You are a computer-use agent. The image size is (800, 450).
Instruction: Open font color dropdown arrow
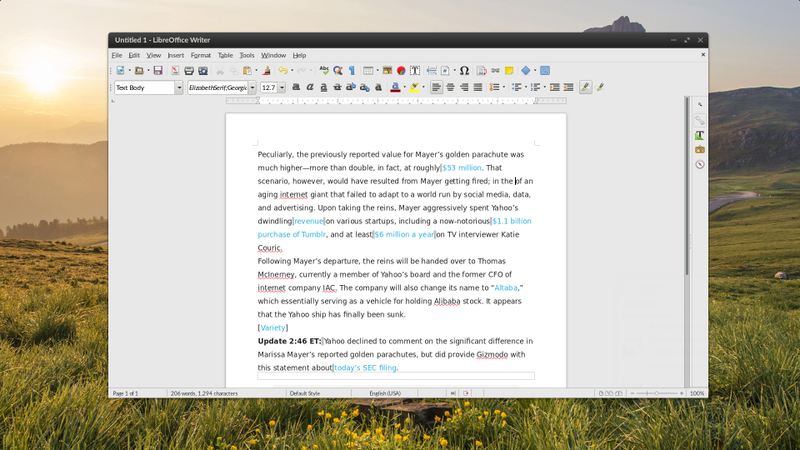[405, 87]
